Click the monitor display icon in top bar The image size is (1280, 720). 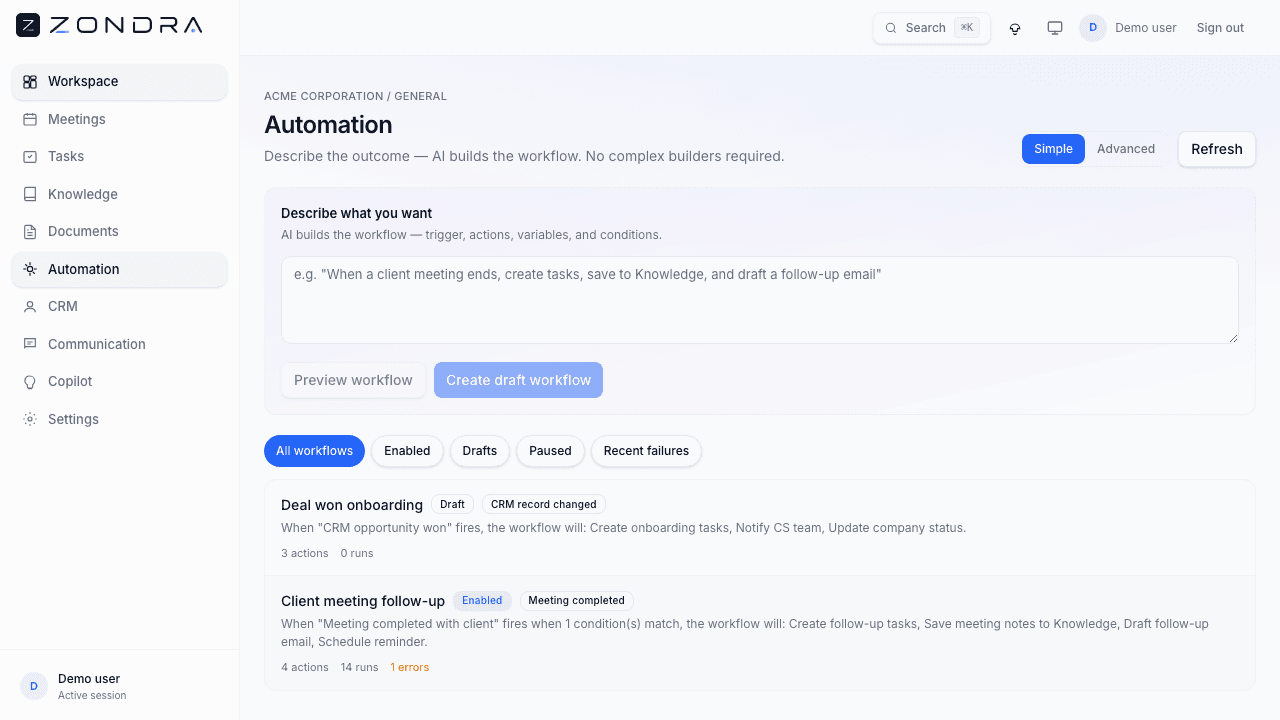pyautogui.click(x=1055, y=28)
